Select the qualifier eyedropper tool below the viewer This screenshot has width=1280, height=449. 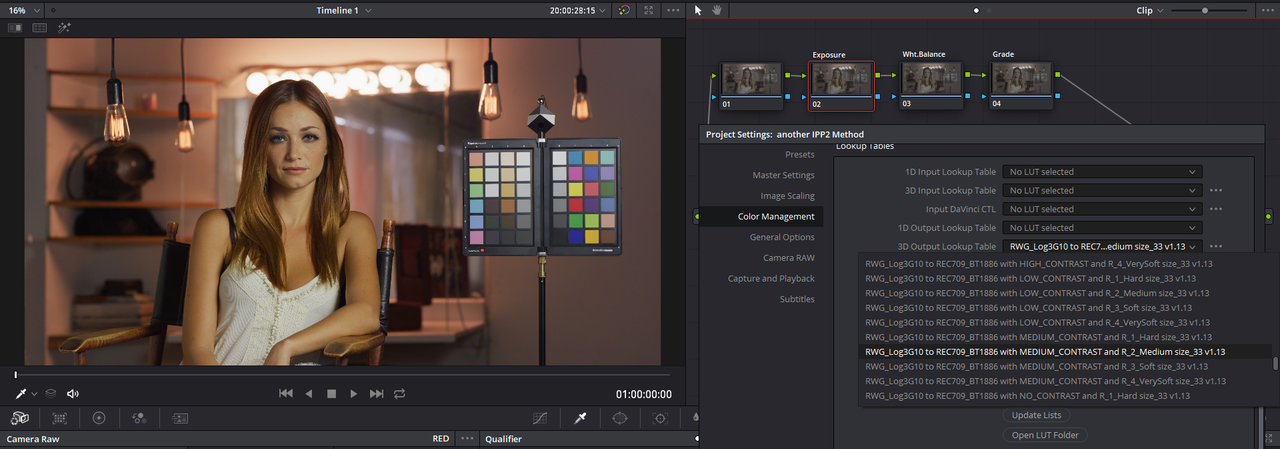point(19,394)
